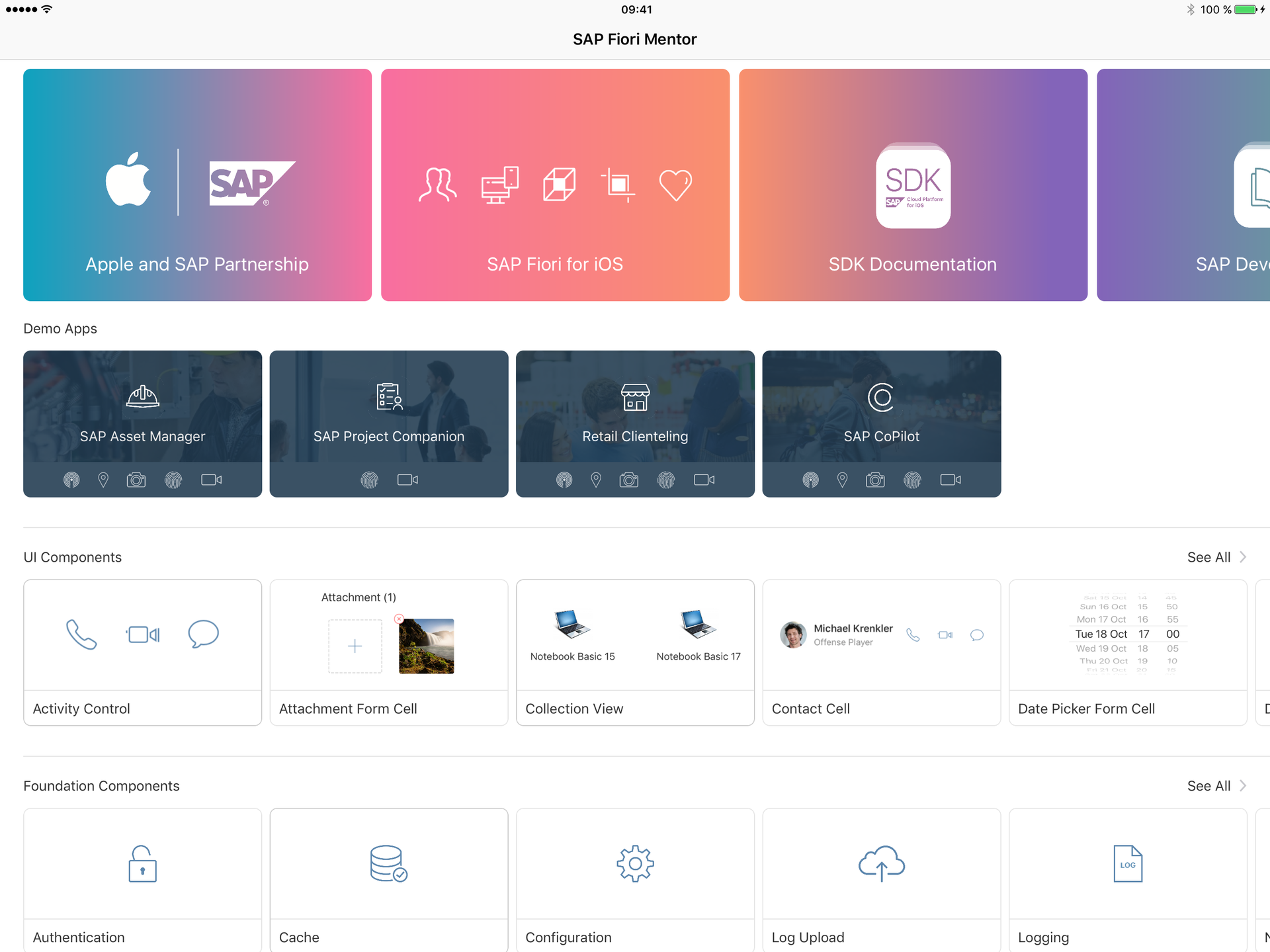Open the SAP Fiori for iOS card

[x=555, y=185]
